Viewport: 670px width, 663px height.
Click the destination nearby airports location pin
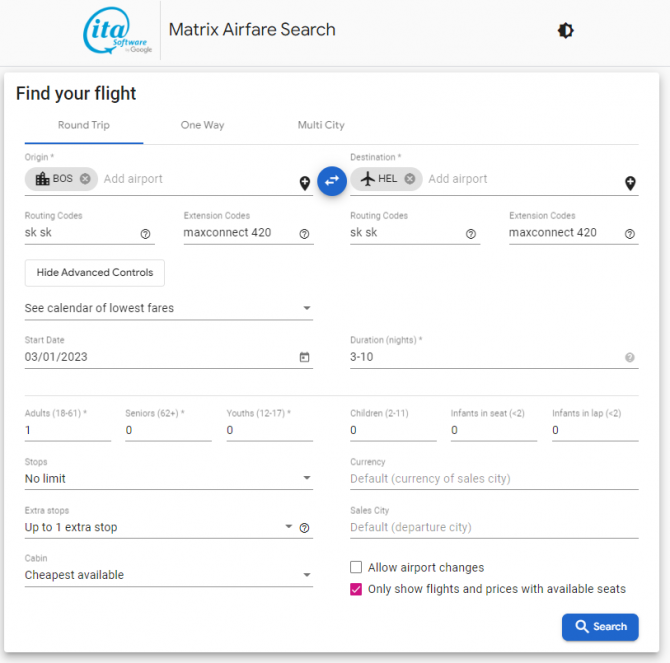point(630,183)
